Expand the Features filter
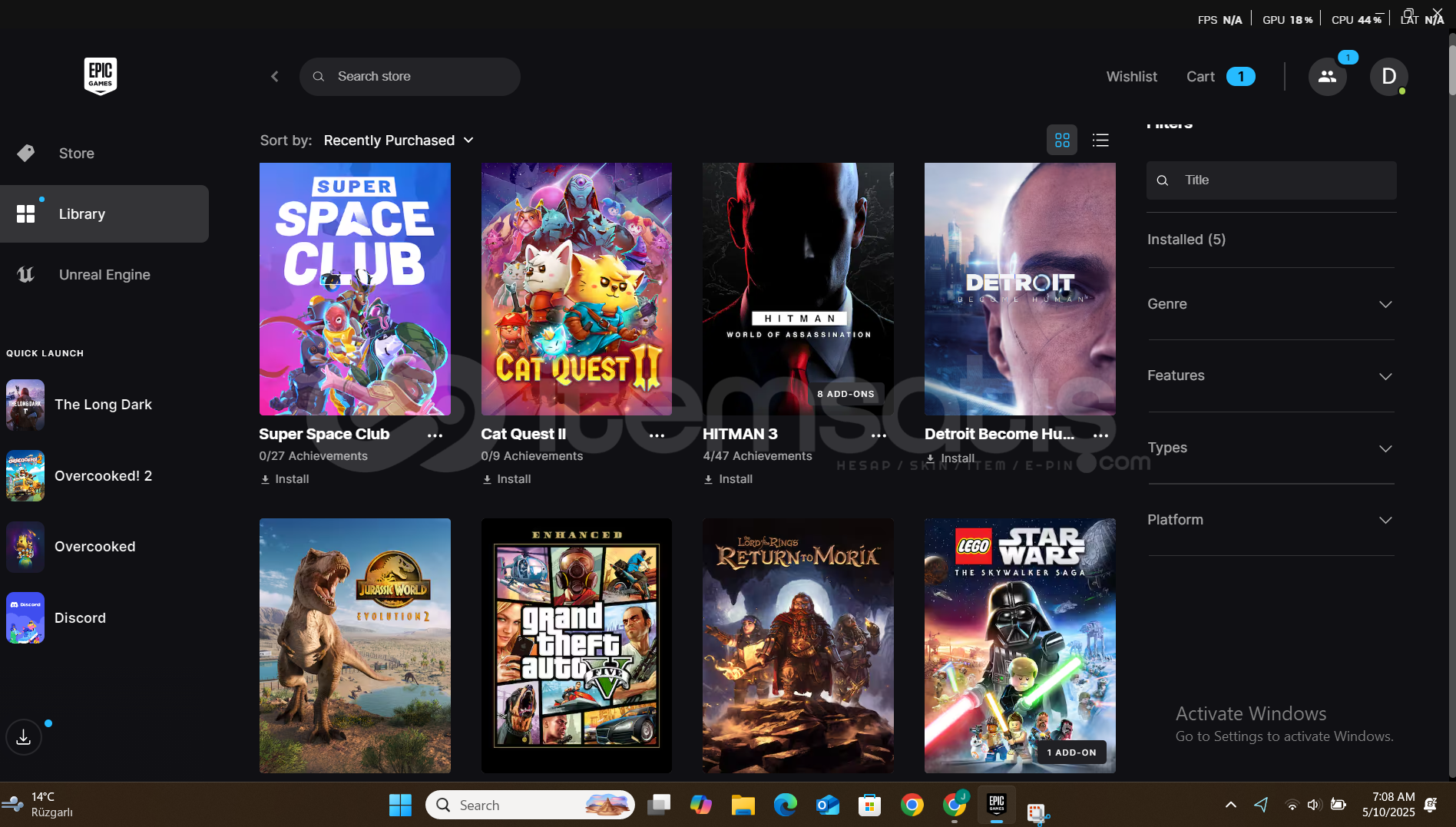 click(1271, 375)
